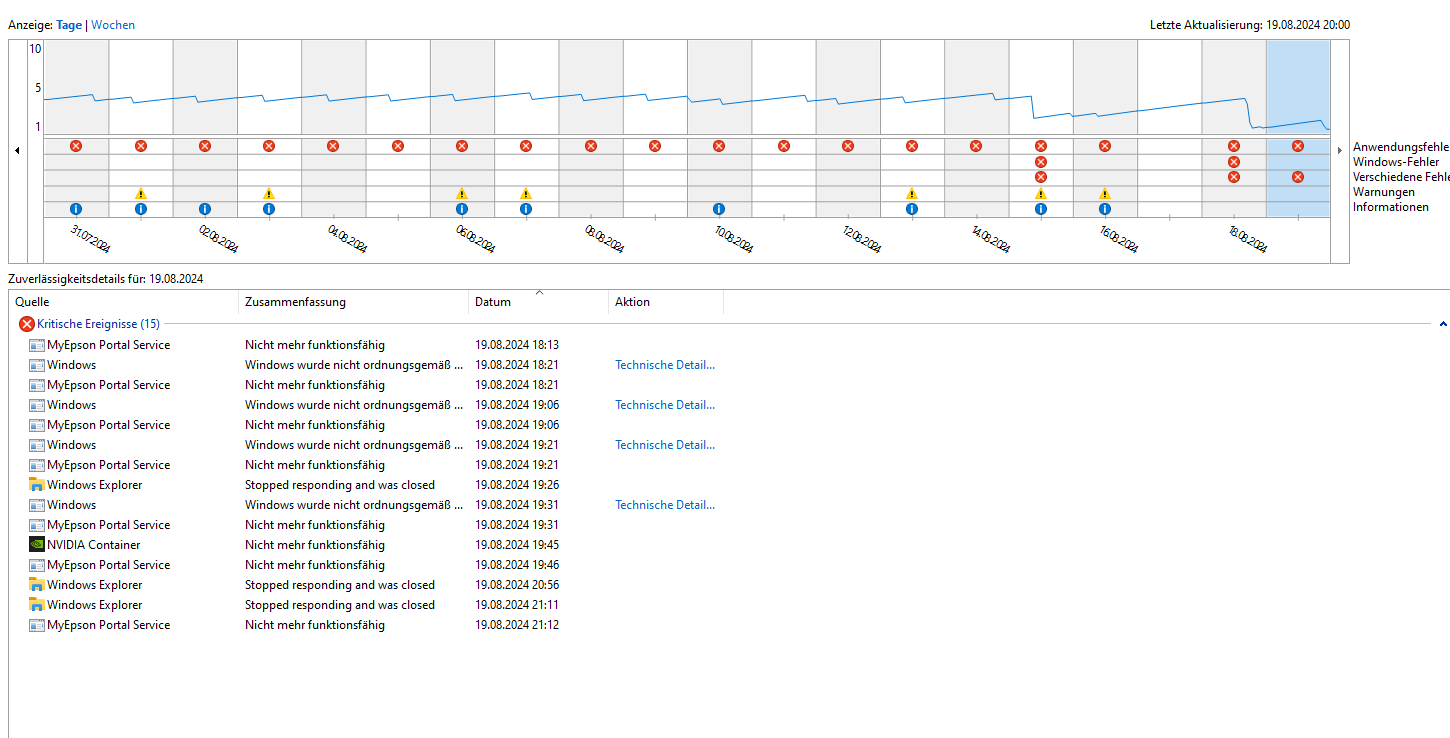Click red Kritische Ereignisse error icon

27,324
